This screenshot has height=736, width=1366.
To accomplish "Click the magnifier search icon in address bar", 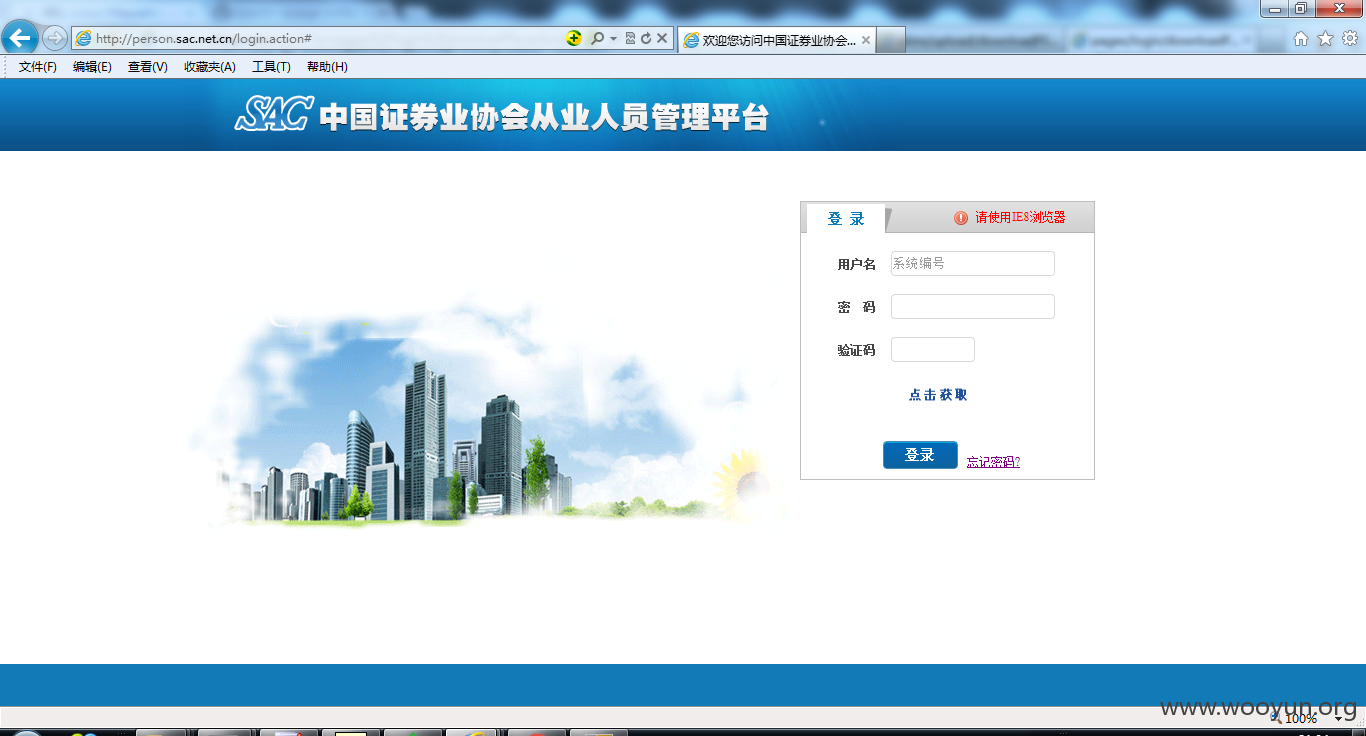I will click(x=597, y=38).
